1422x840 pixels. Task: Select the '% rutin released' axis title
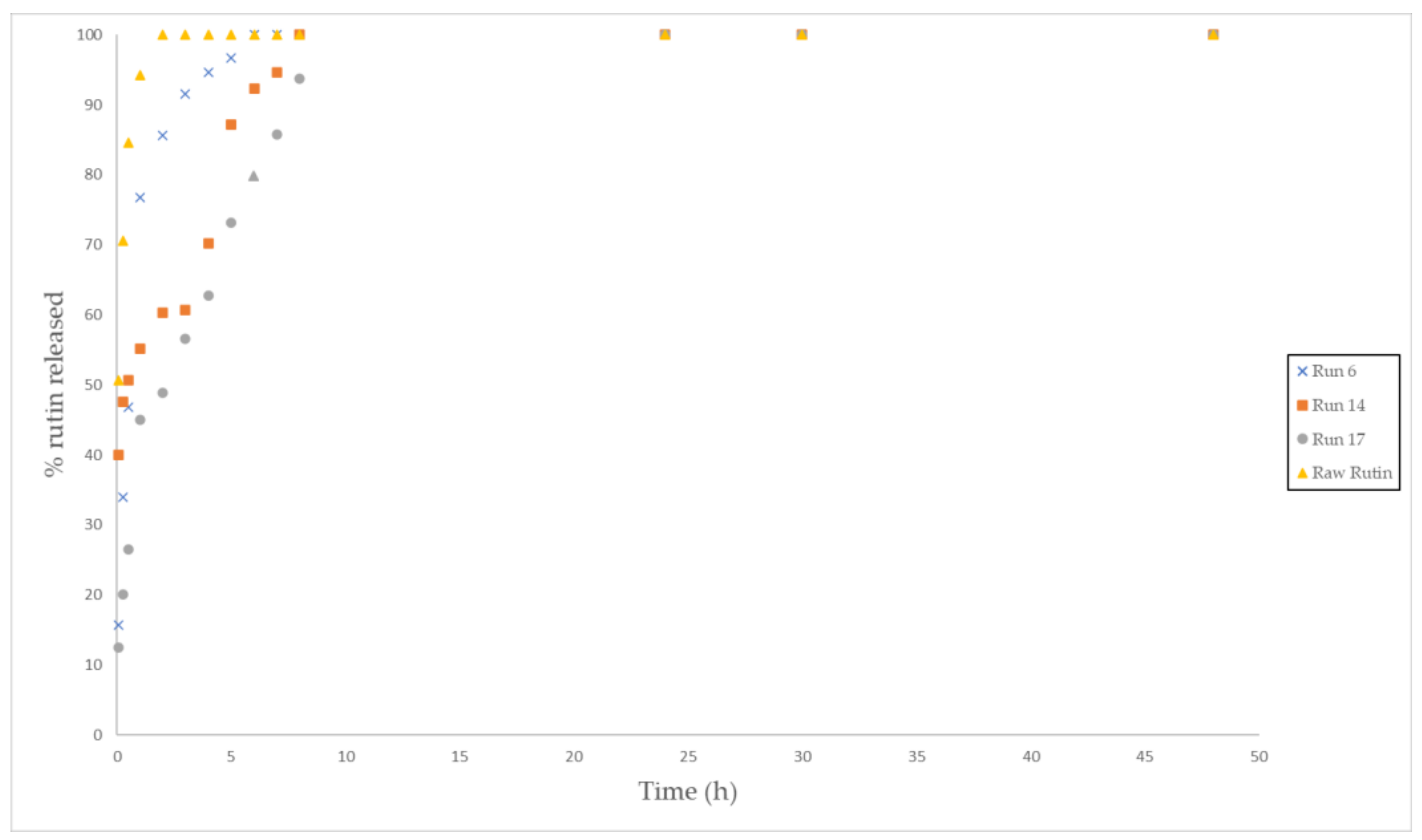[54, 384]
